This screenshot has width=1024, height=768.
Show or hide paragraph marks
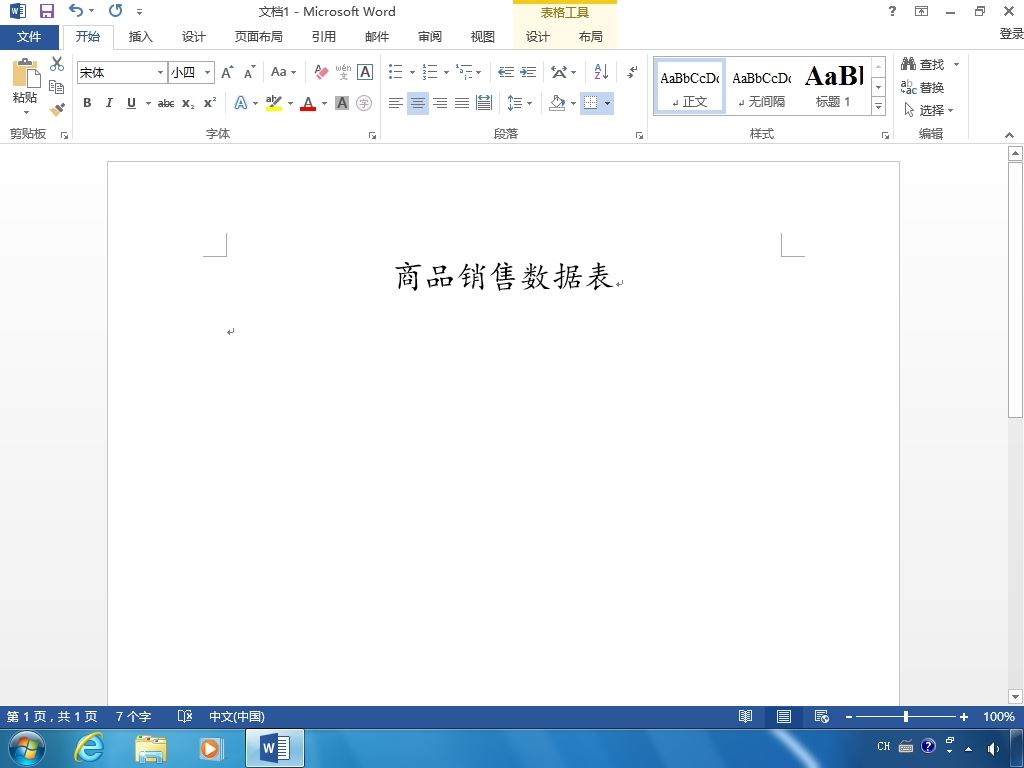(632, 72)
